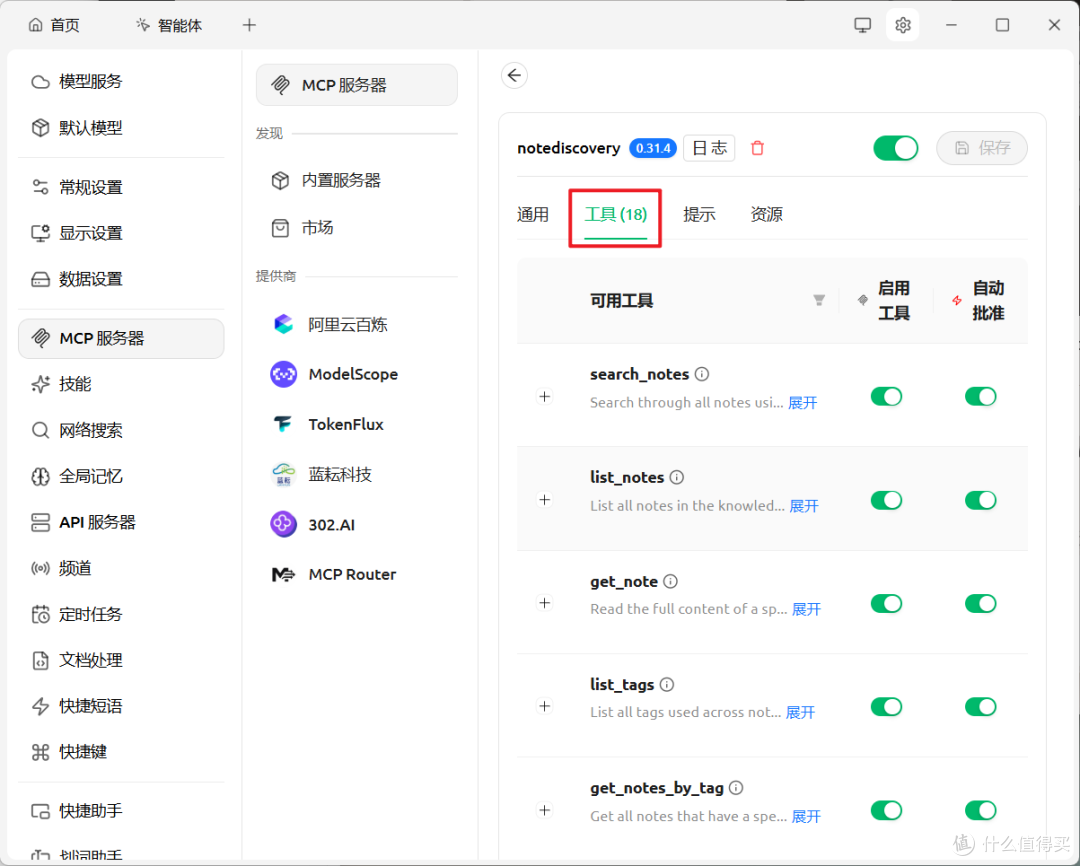Disable search_notes auto-approve switch
Viewport: 1080px width, 866px height.
pos(981,397)
